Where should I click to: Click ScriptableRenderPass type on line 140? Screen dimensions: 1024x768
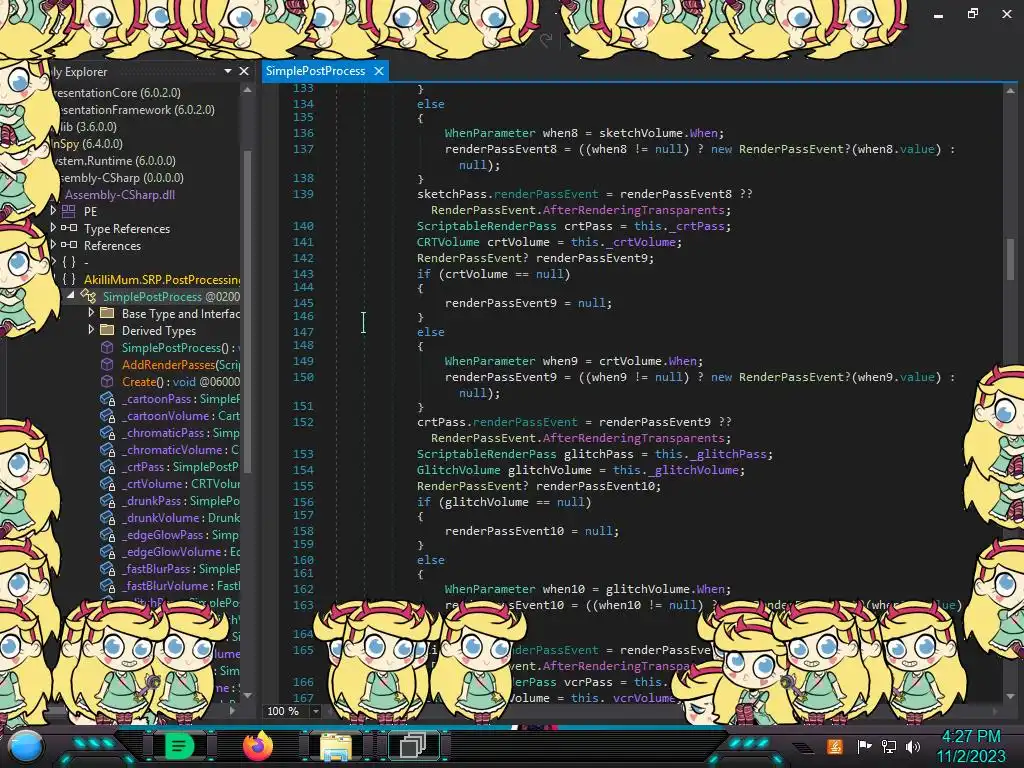click(487, 226)
